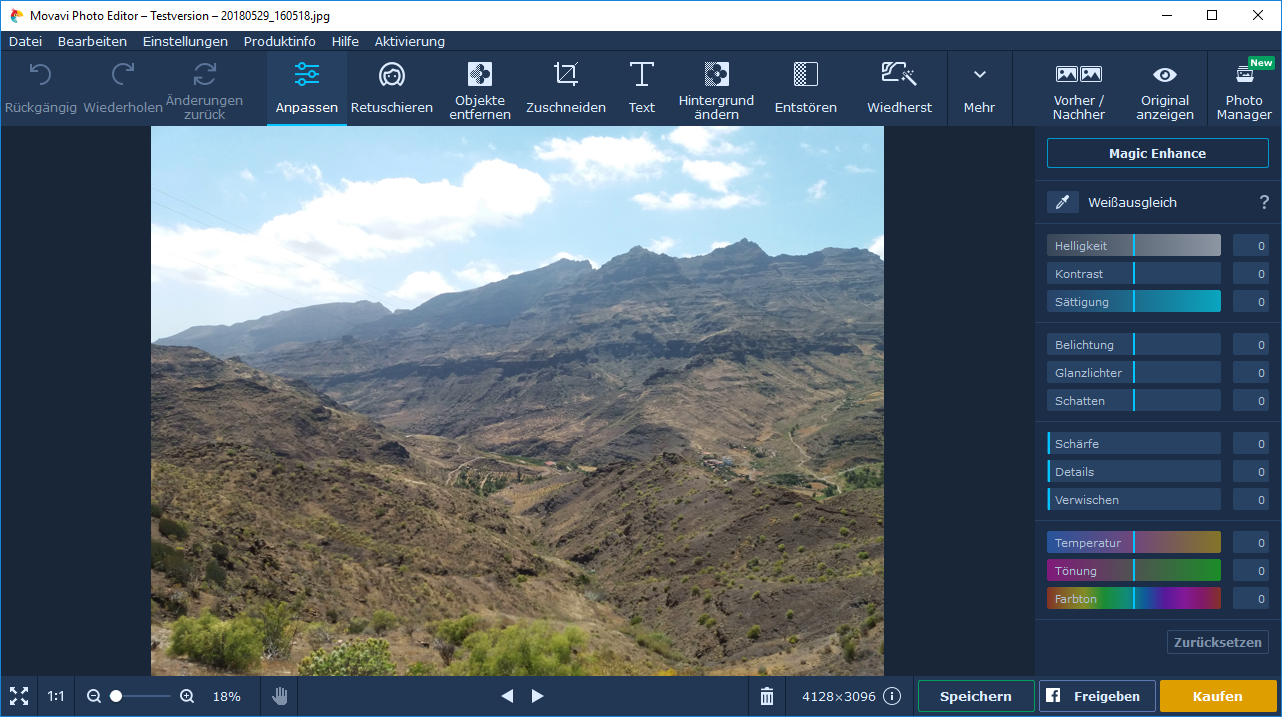The height and width of the screenshot is (717, 1282).
Task: Click the Farbton hue slider
Action: tap(1134, 598)
